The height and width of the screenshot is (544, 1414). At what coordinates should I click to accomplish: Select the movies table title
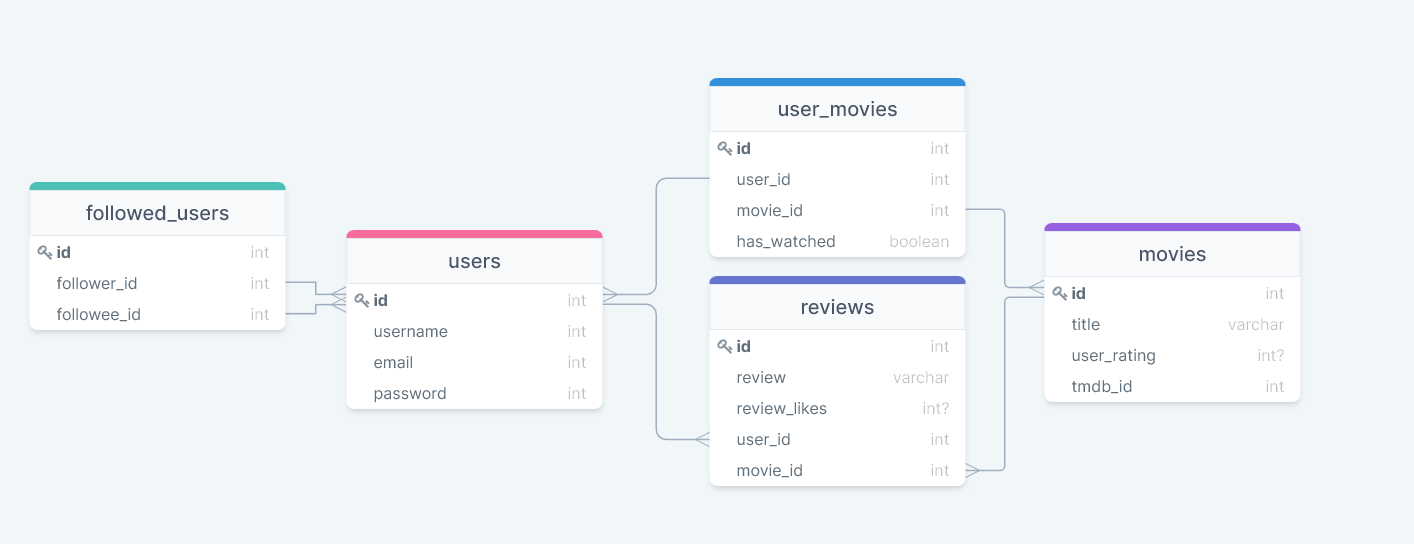click(x=1173, y=254)
